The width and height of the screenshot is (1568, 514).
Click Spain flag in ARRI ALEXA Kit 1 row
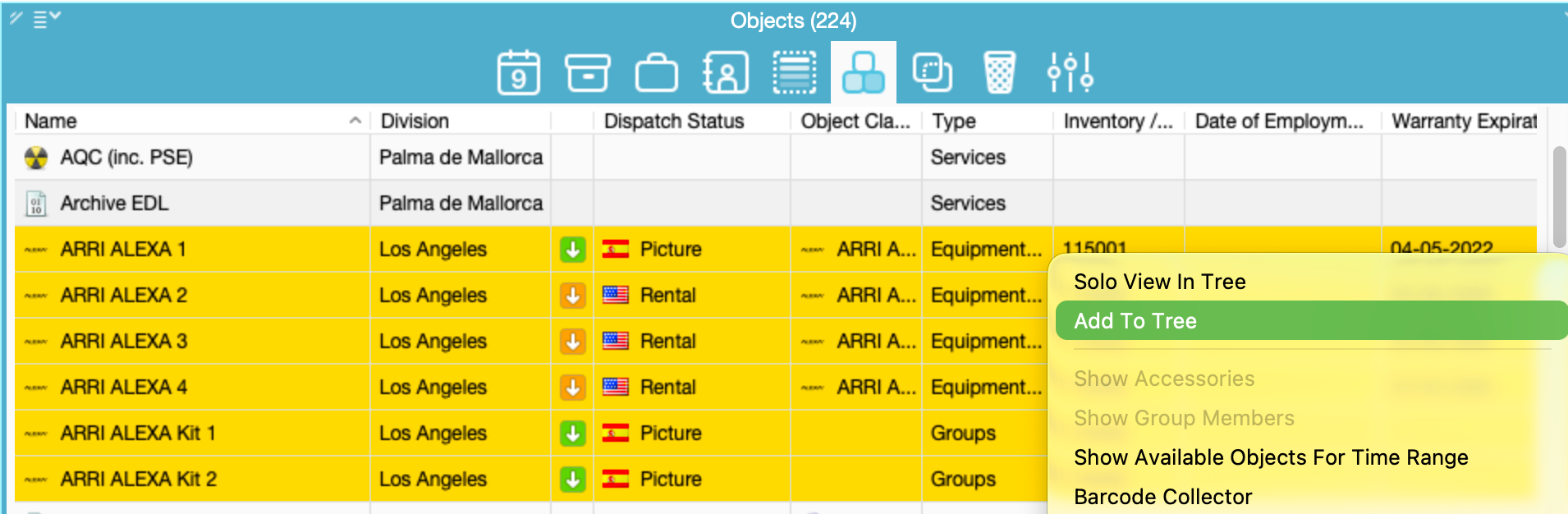[x=616, y=433]
